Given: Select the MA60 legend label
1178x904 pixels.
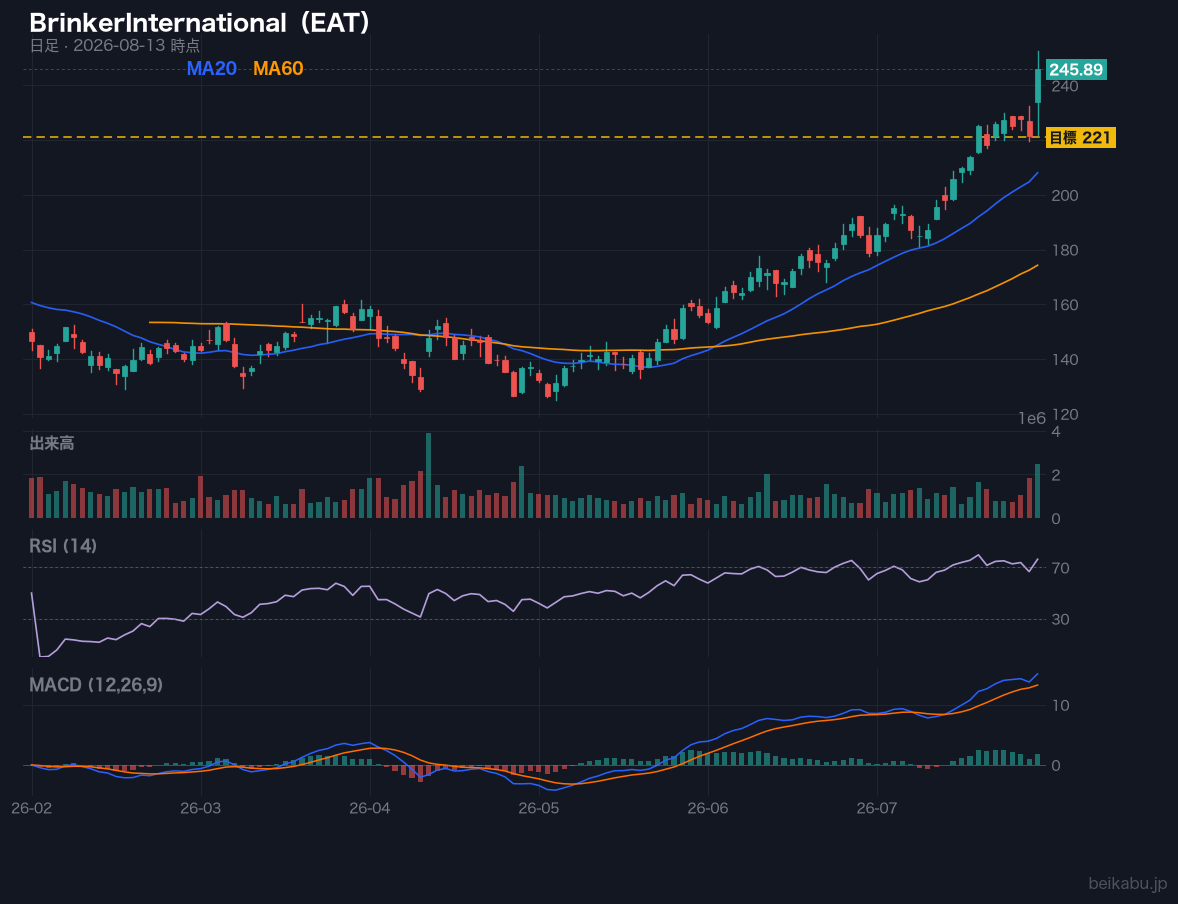Looking at the screenshot, I should tap(278, 68).
